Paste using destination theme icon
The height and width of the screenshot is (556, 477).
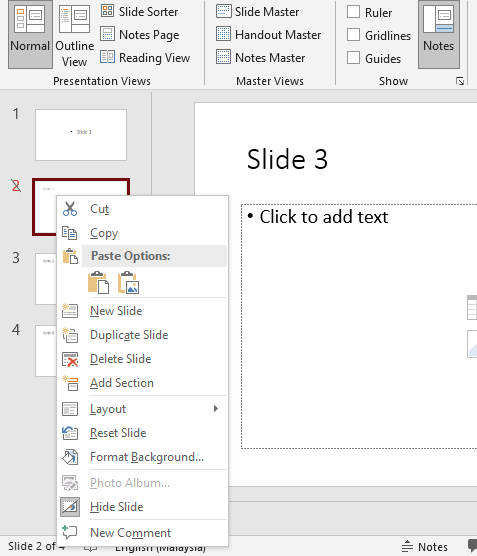[99, 283]
